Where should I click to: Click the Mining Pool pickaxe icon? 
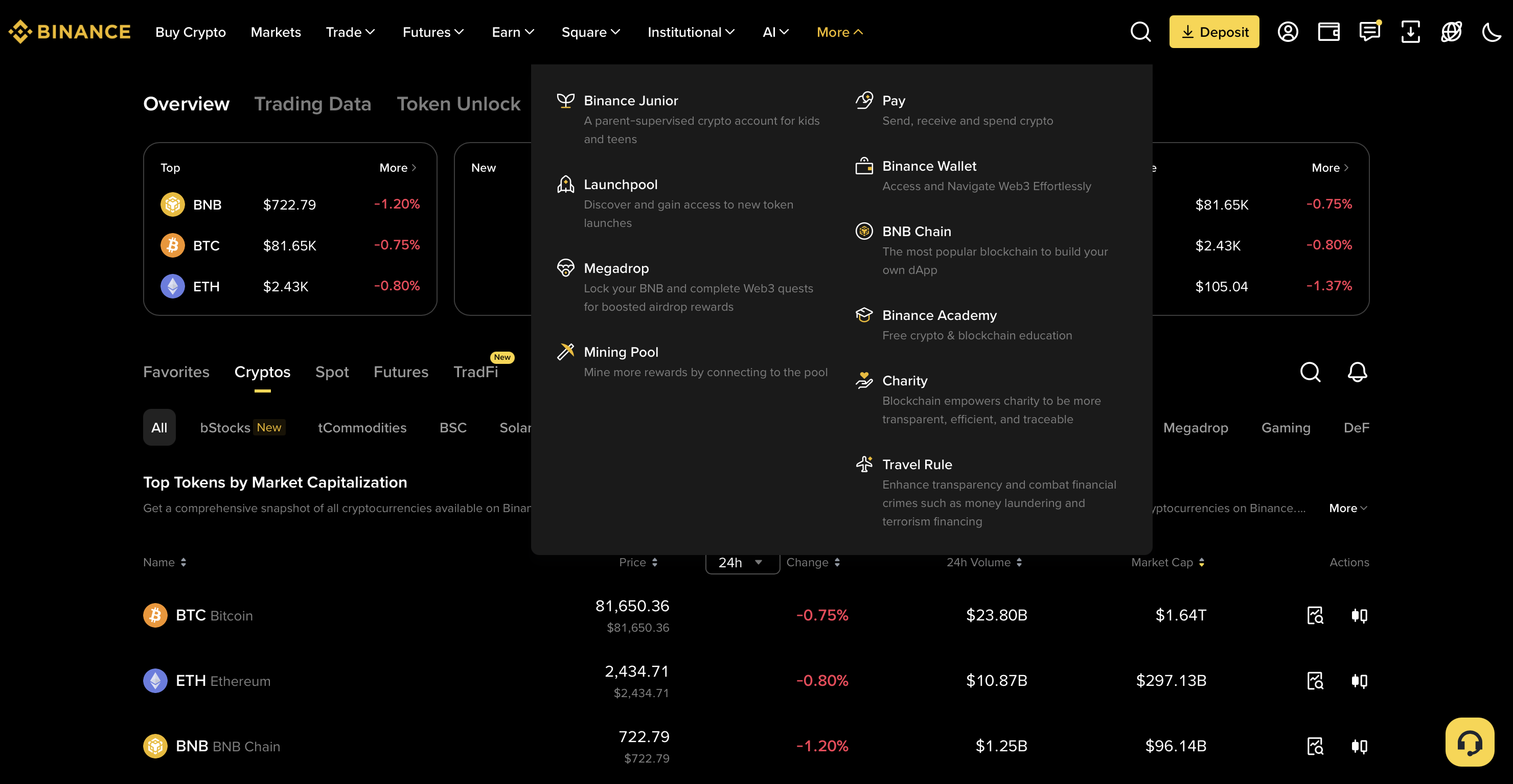coord(566,352)
